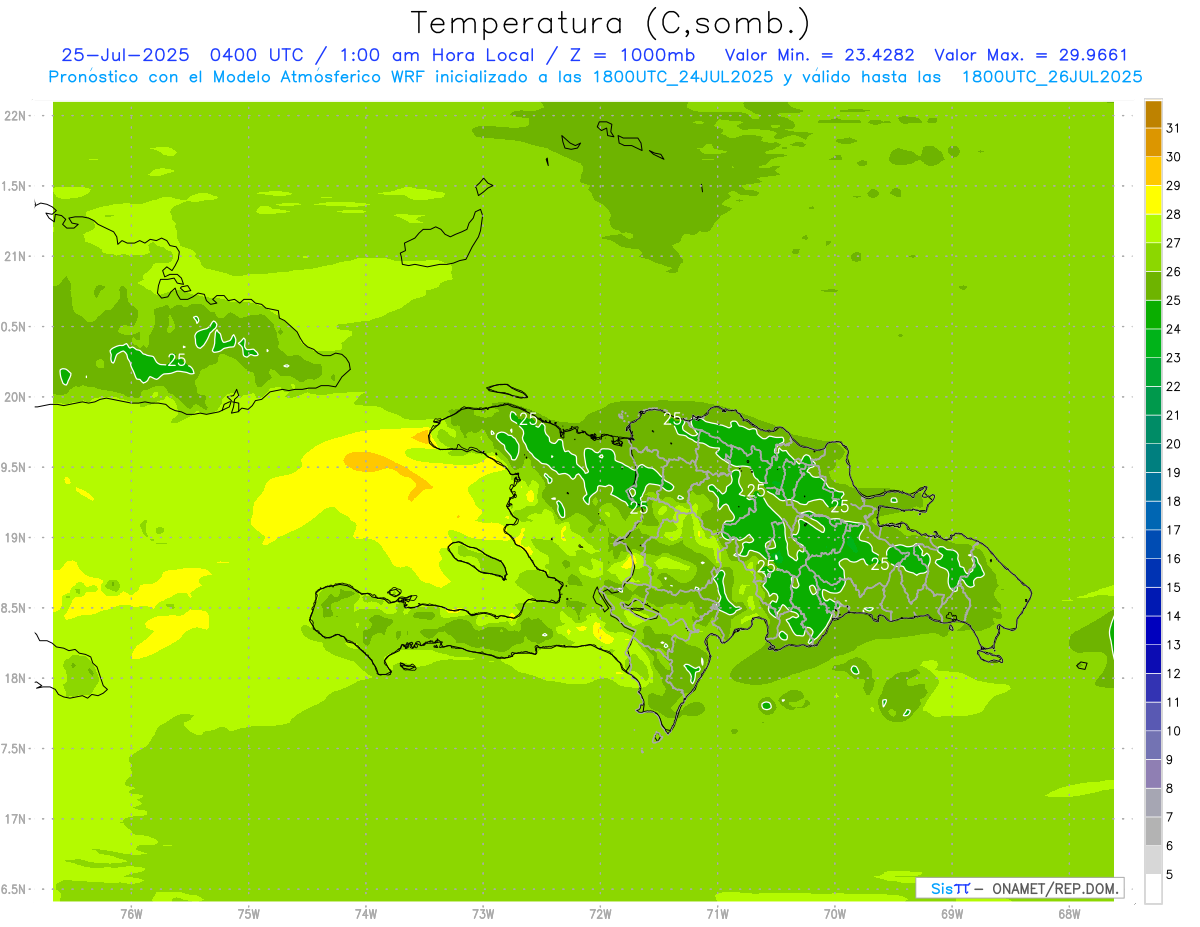
Task: Click the '0400 UTC' time label
Action: pos(257,56)
